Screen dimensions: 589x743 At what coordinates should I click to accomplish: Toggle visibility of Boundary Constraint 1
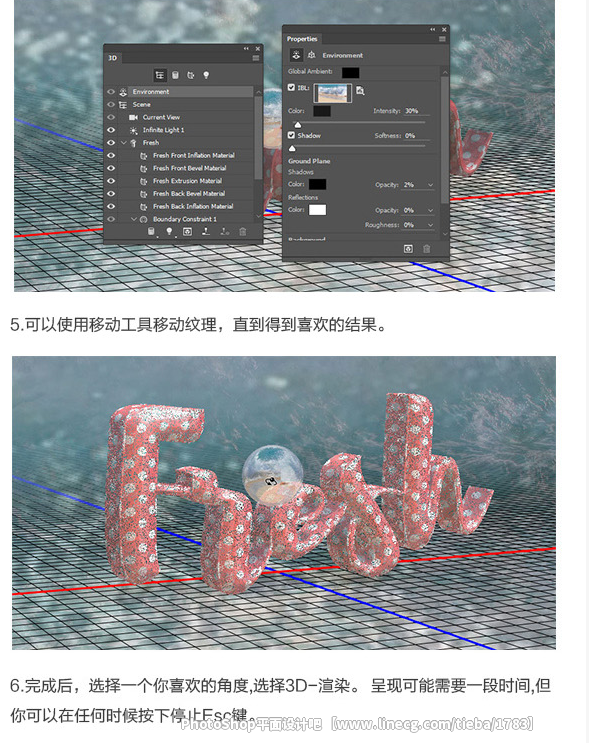(x=111, y=219)
